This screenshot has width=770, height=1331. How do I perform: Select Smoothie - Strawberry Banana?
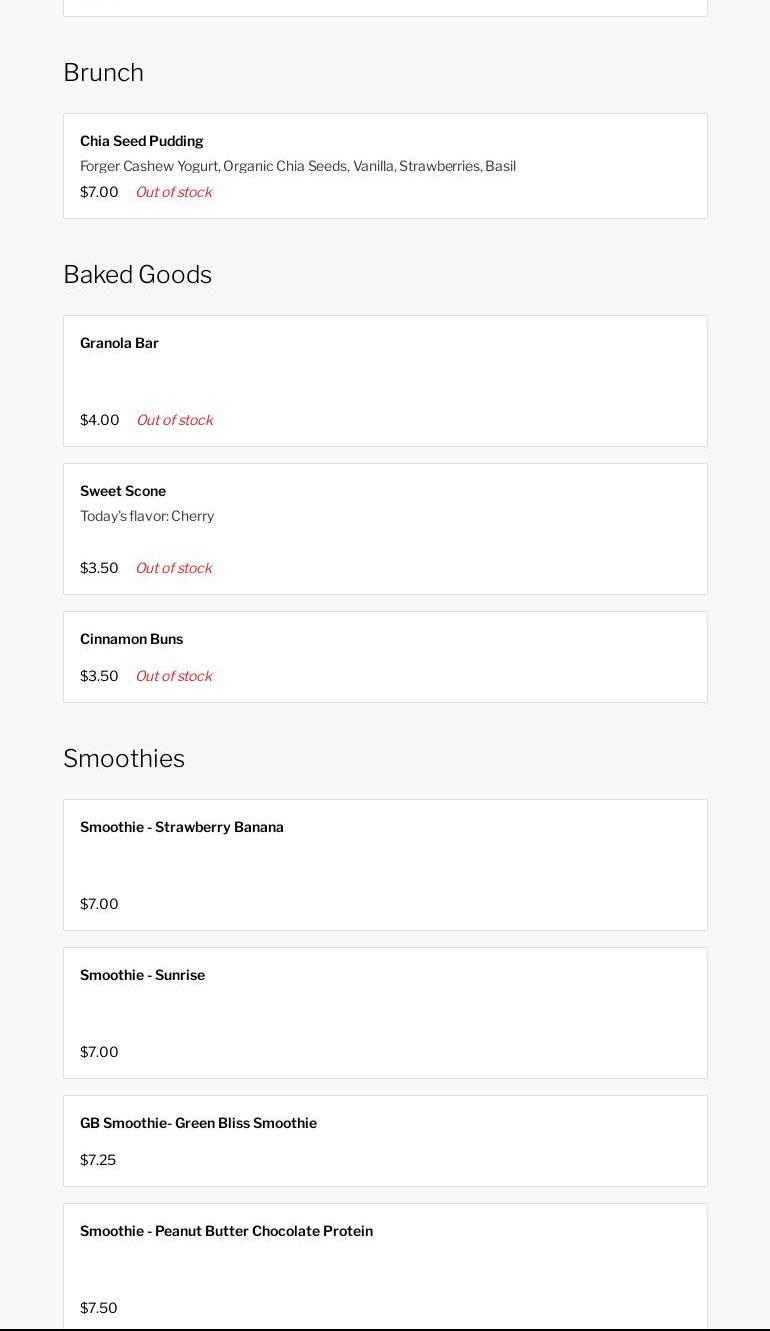click(x=182, y=827)
